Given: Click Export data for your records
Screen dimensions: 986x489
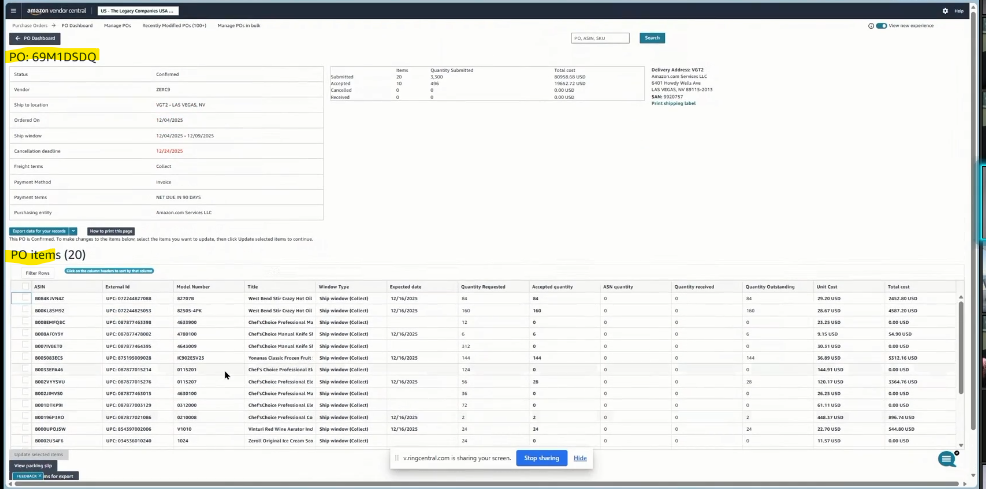Looking at the screenshot, I should tap(39, 231).
